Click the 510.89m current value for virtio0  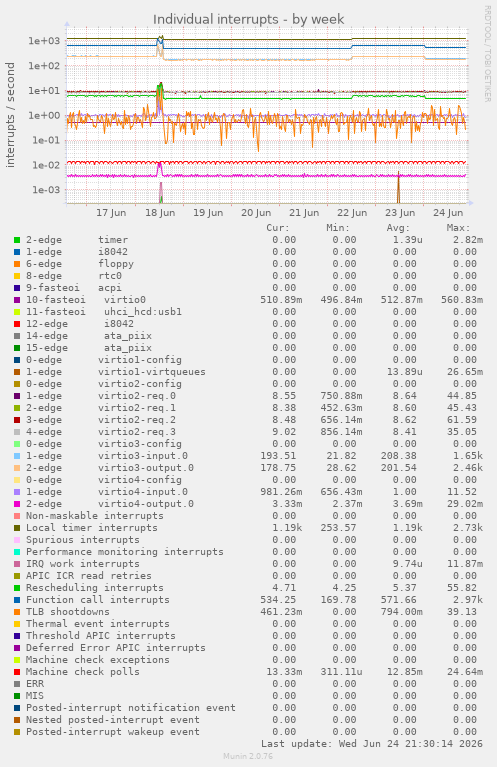point(281,300)
